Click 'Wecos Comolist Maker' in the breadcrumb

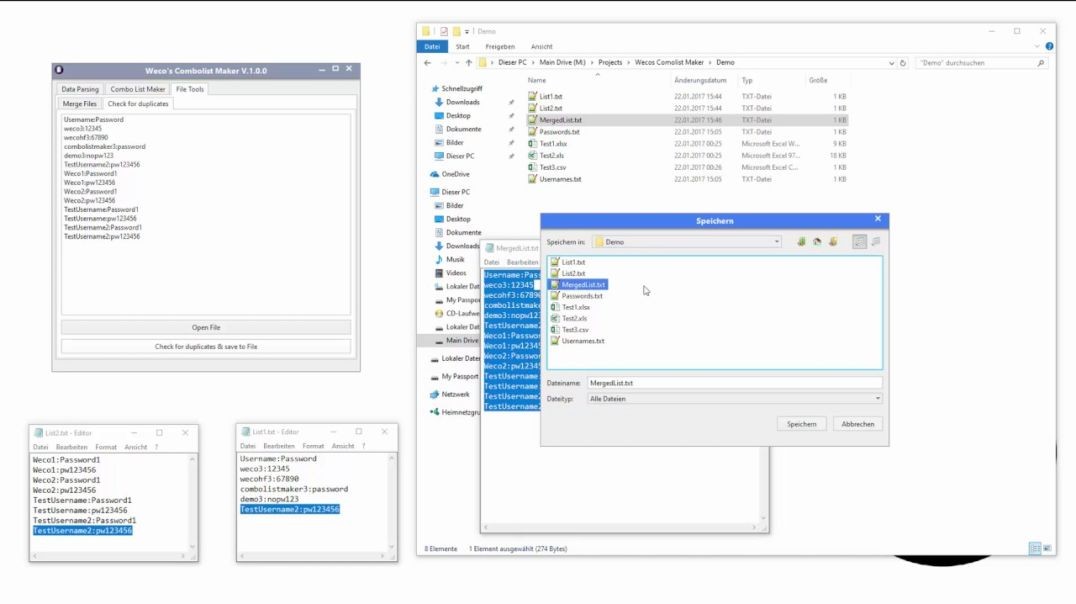coord(669,62)
